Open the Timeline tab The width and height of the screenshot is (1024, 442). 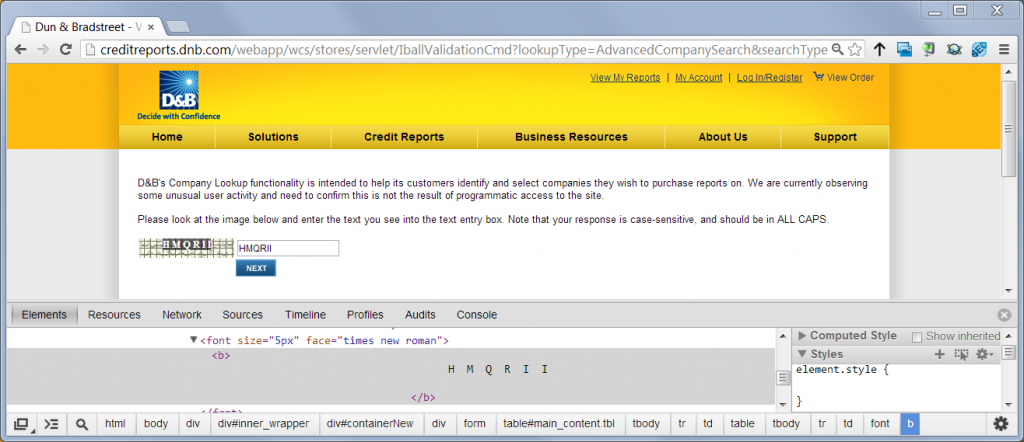305,315
